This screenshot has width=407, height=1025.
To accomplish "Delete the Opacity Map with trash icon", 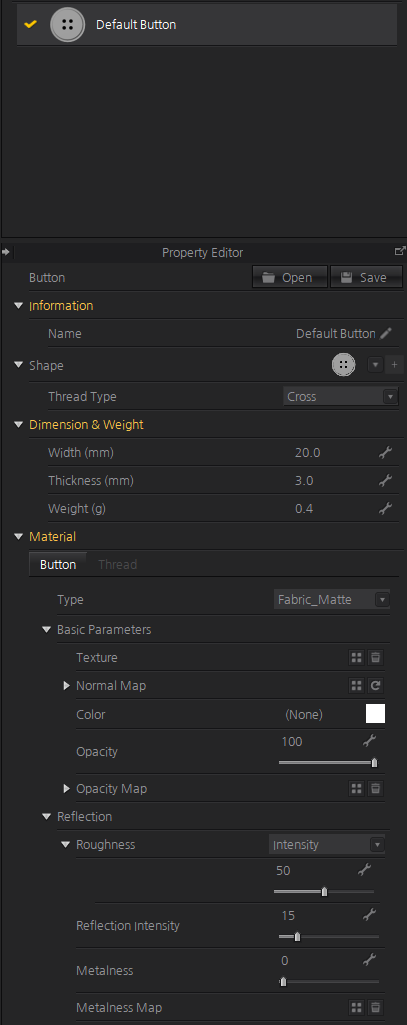I will tap(376, 788).
